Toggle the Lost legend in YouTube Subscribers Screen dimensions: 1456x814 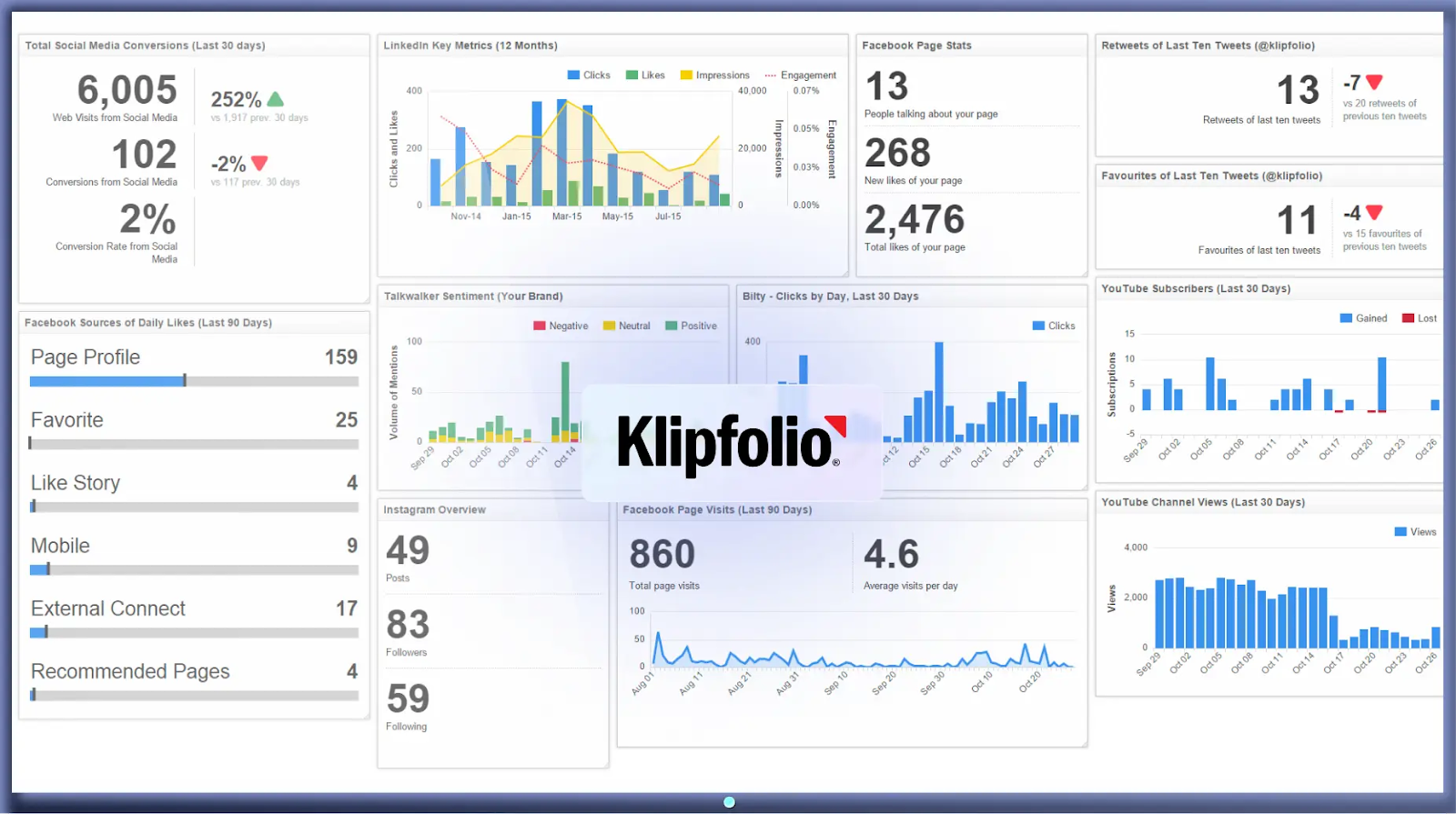(1420, 318)
